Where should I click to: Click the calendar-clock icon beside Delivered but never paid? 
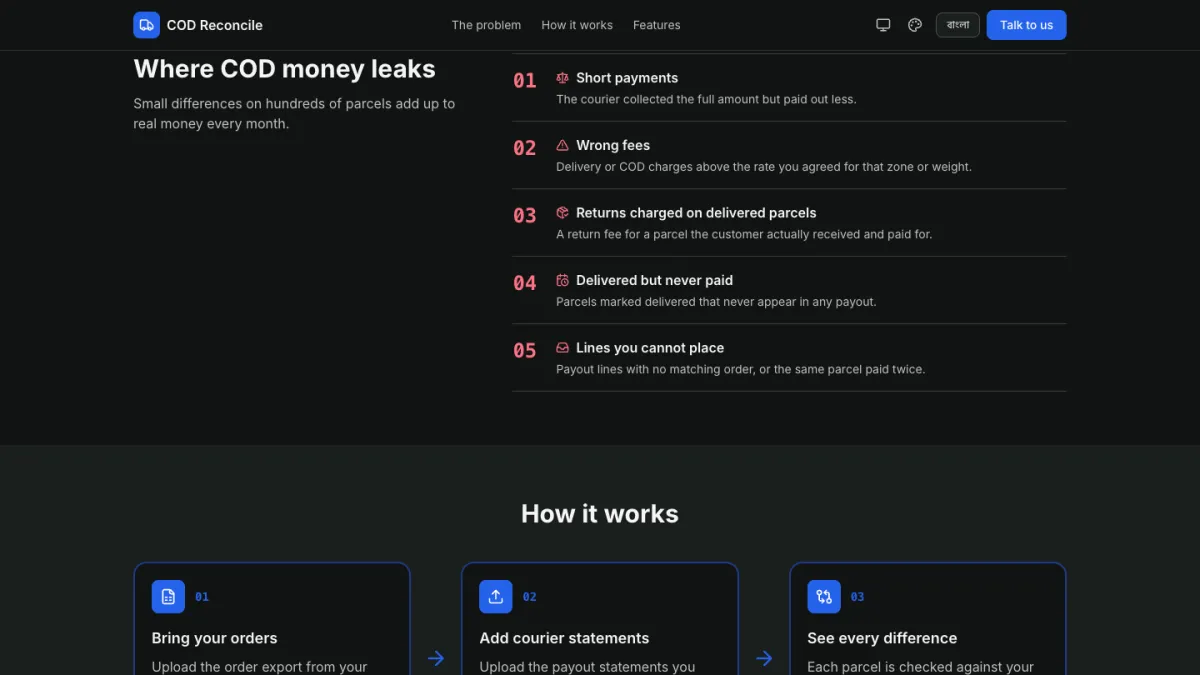563,280
